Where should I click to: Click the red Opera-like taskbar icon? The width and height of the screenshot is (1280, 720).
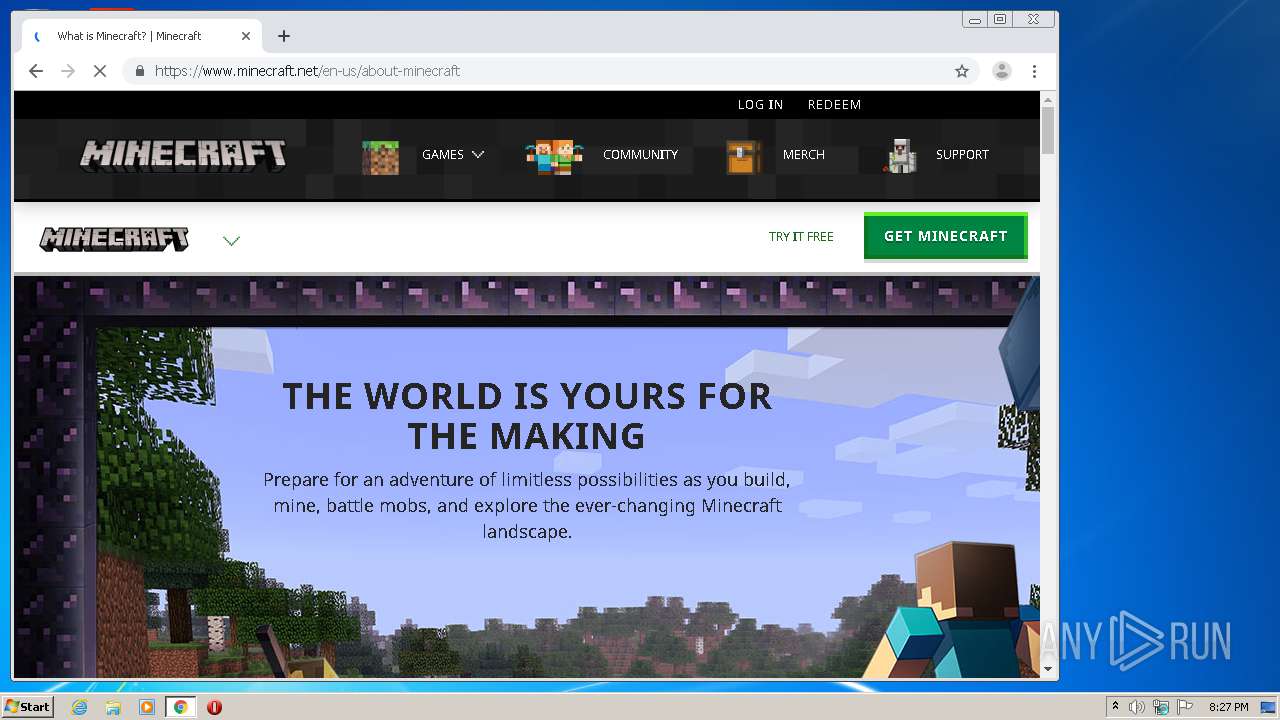pos(214,707)
